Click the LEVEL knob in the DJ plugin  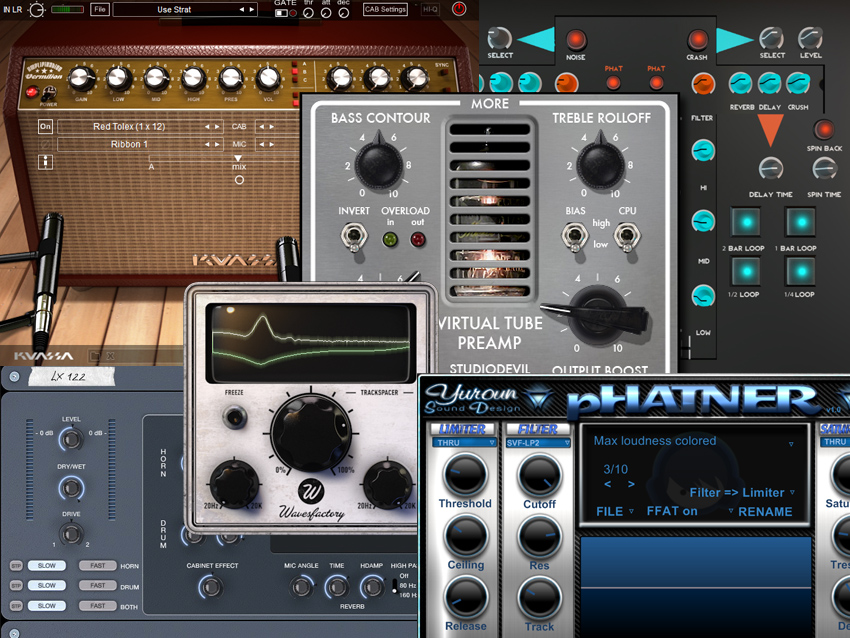pos(810,38)
